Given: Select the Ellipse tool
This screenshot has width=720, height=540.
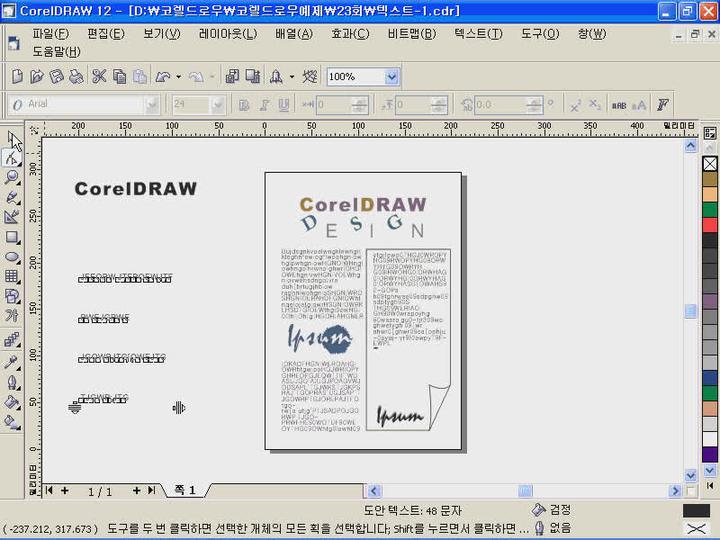Looking at the screenshot, I should click(12, 257).
